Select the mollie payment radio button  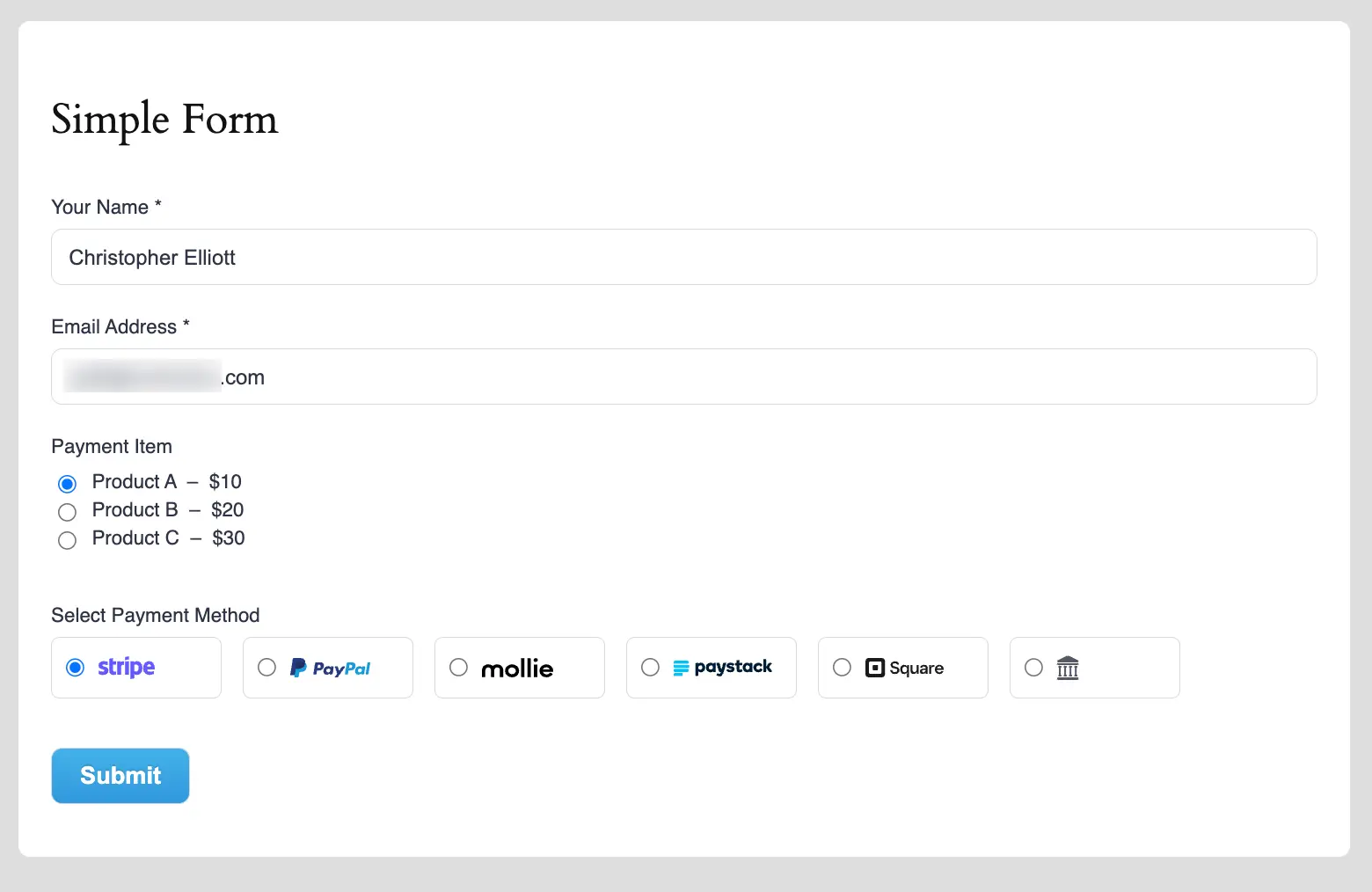tap(458, 668)
